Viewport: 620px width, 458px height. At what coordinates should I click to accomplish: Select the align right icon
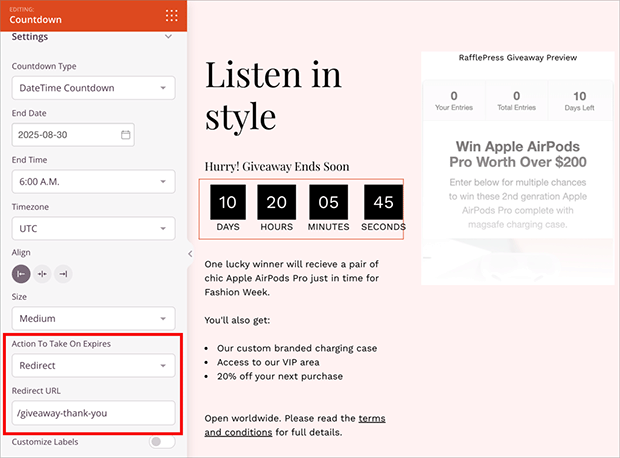pyautogui.click(x=63, y=274)
